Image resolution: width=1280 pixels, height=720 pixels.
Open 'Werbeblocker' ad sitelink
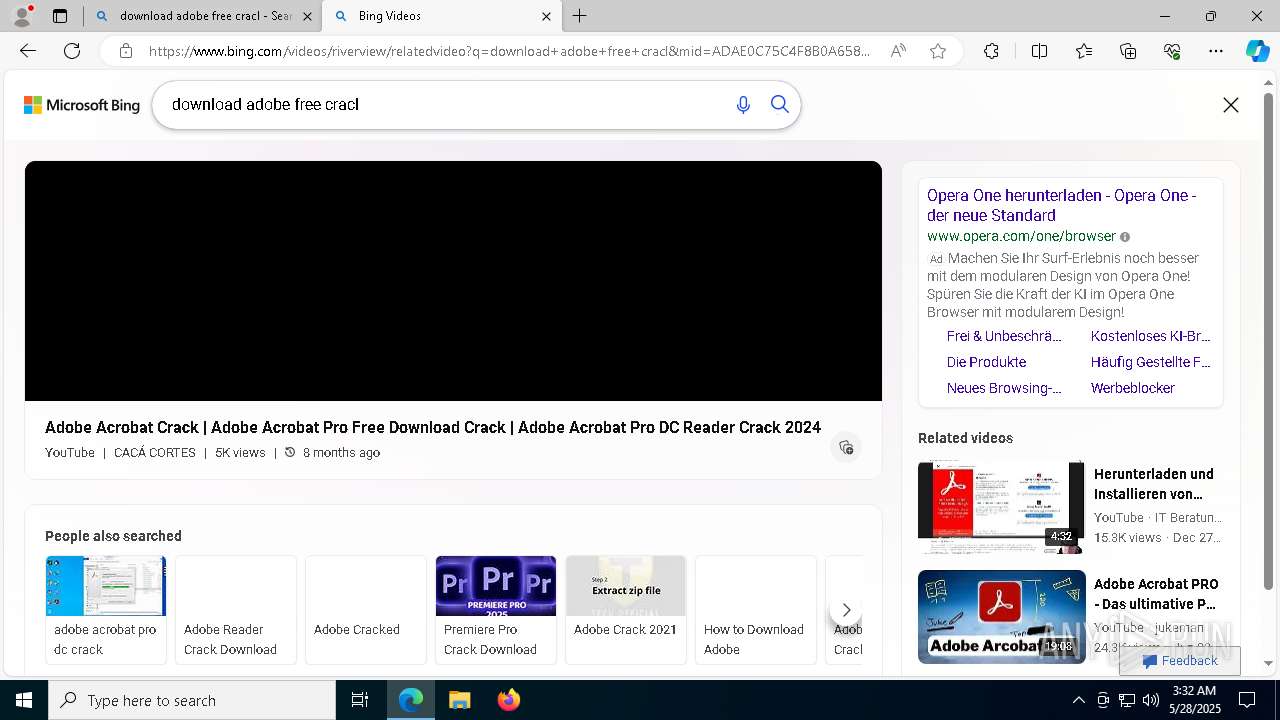(1133, 388)
